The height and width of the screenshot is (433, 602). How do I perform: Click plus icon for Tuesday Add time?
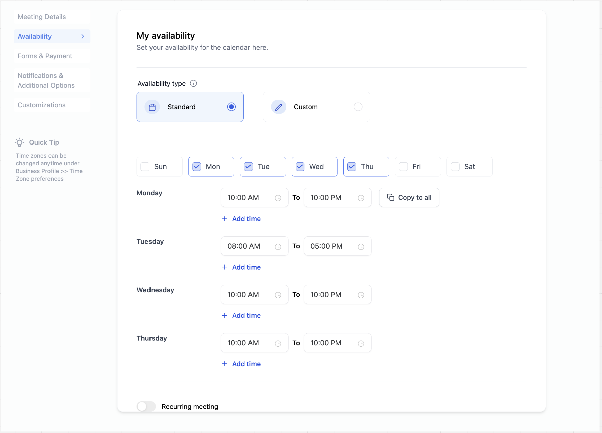[225, 267]
